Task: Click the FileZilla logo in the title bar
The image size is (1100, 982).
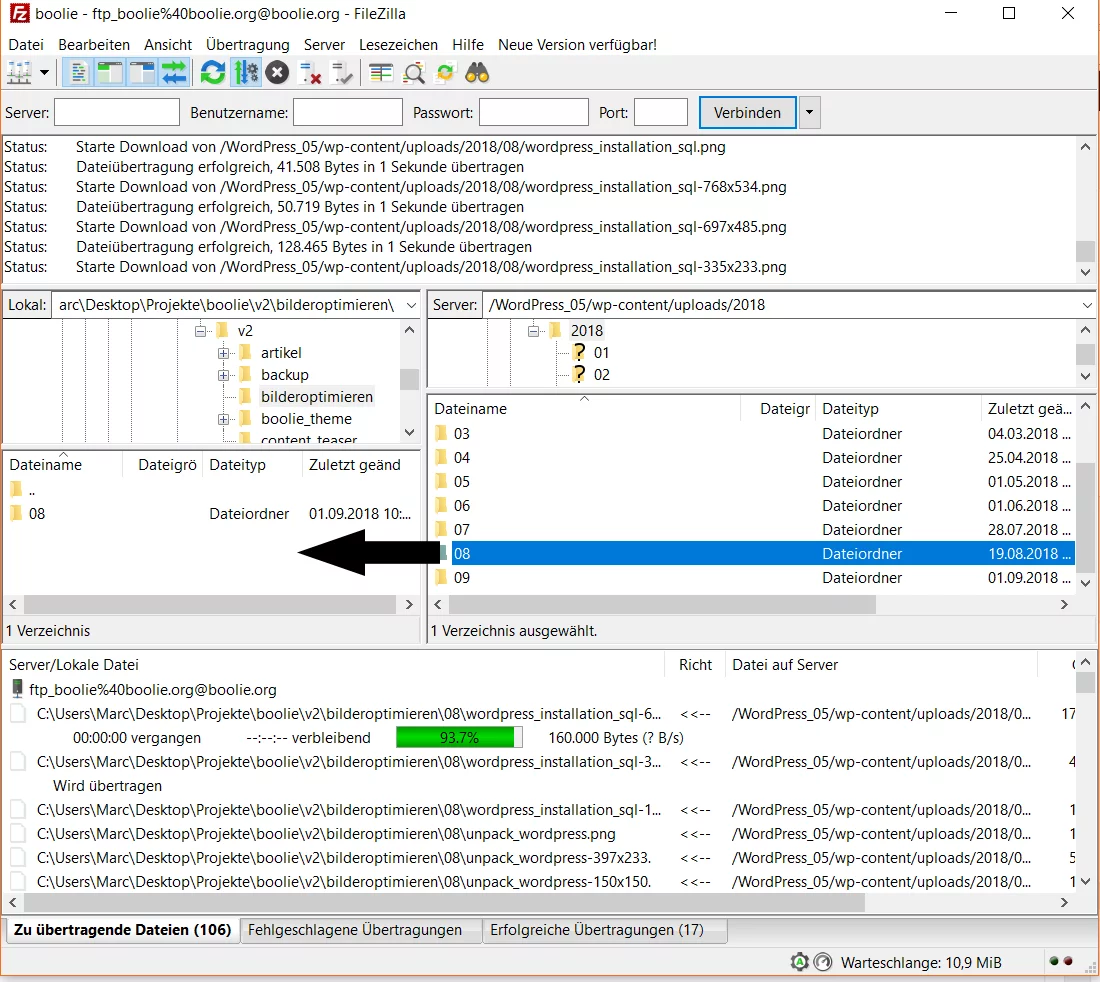Action: coord(19,13)
